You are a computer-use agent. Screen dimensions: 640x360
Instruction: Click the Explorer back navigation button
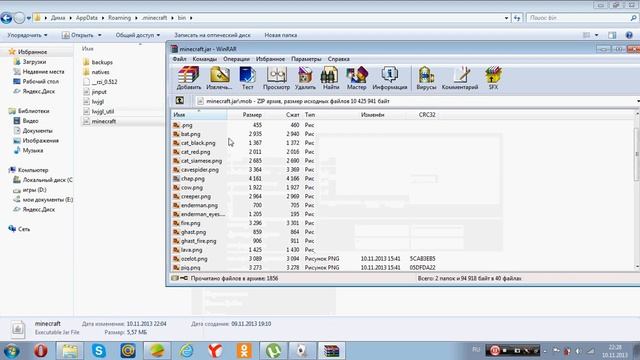coord(6,18)
